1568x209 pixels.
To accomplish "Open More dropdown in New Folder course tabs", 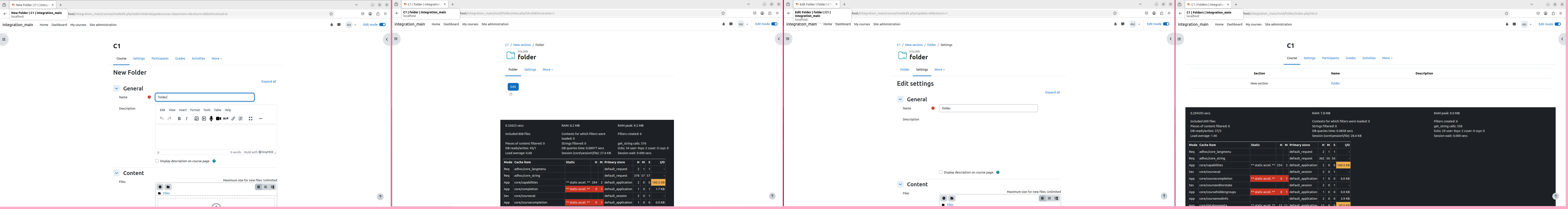I will pyautogui.click(x=217, y=58).
